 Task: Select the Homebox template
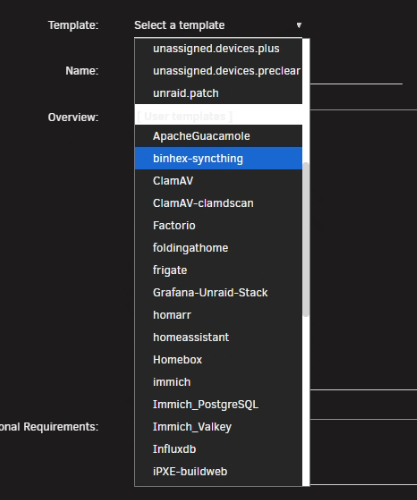(218, 359)
